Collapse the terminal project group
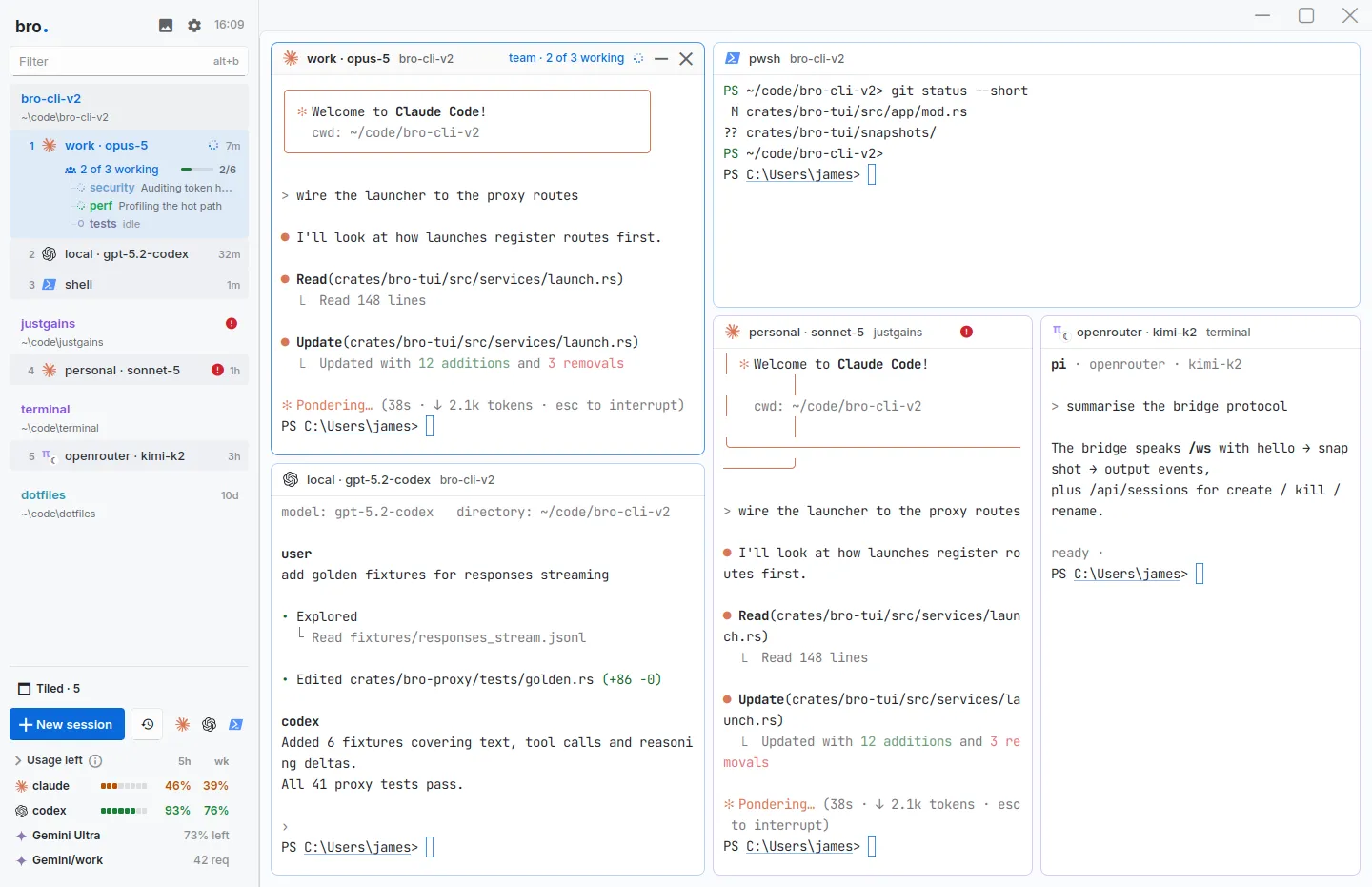1372x887 pixels. coord(129,417)
